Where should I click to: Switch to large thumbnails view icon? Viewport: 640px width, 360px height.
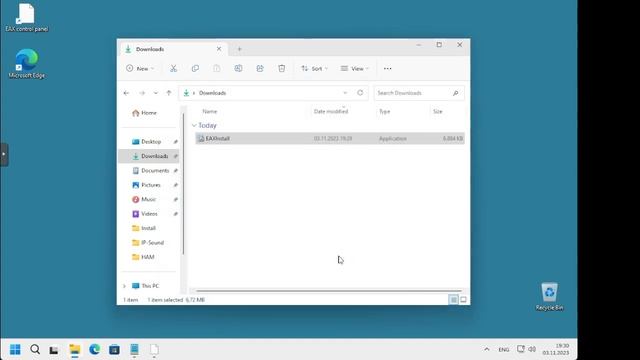coord(463,300)
